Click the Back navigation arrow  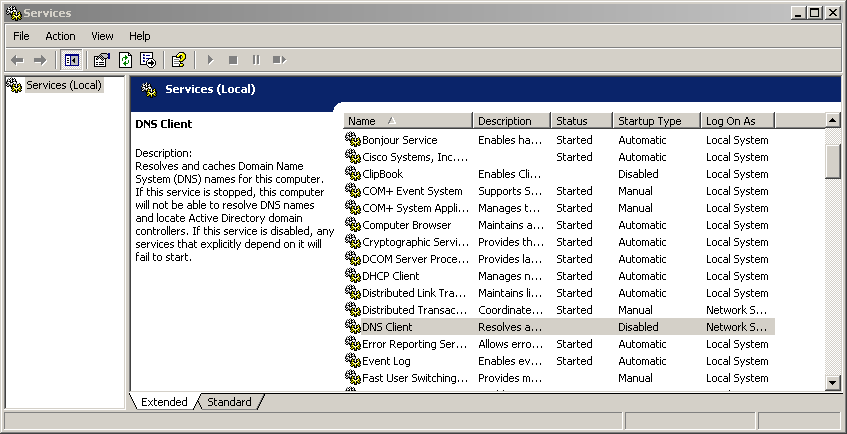(x=17, y=60)
